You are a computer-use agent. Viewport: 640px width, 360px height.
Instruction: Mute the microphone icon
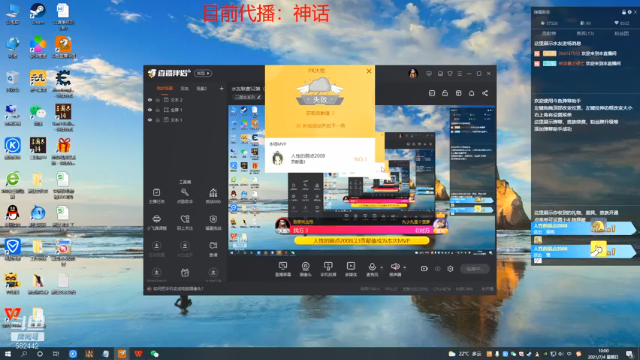click(x=372, y=267)
